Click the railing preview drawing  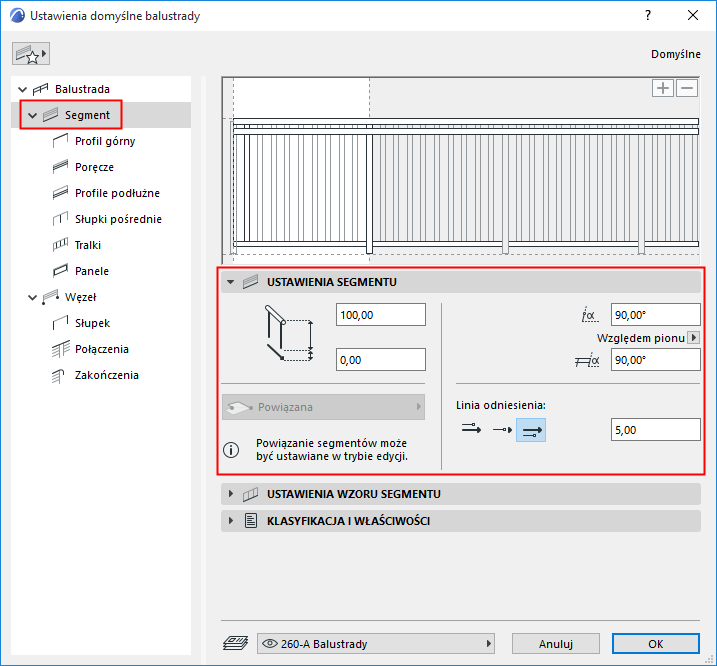[460, 170]
